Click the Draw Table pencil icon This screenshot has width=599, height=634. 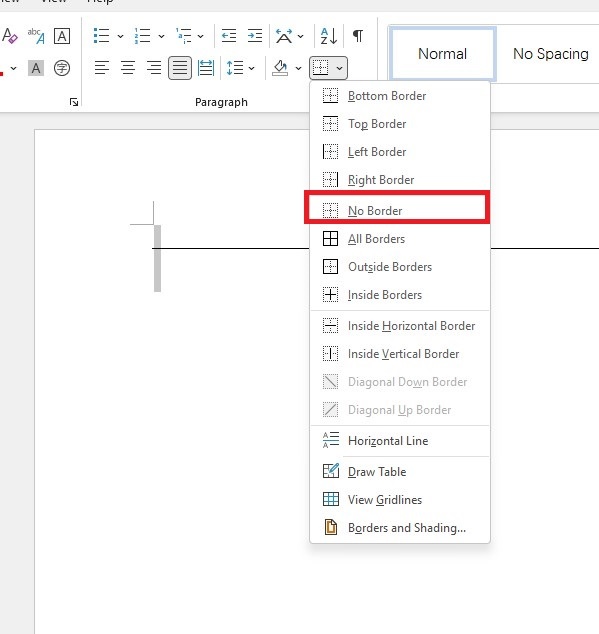pyautogui.click(x=331, y=471)
